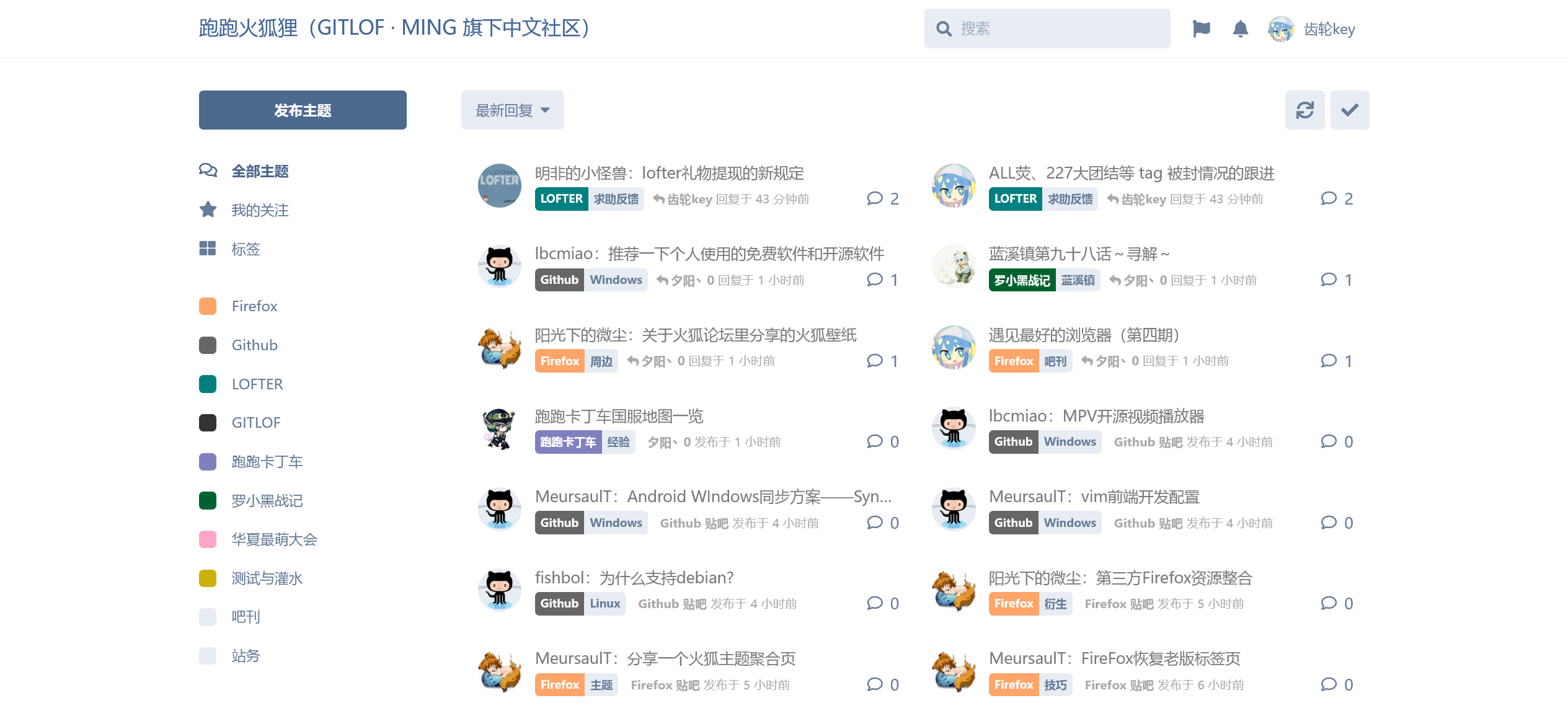
Task: Open the flag icon in the header
Action: [1201, 29]
